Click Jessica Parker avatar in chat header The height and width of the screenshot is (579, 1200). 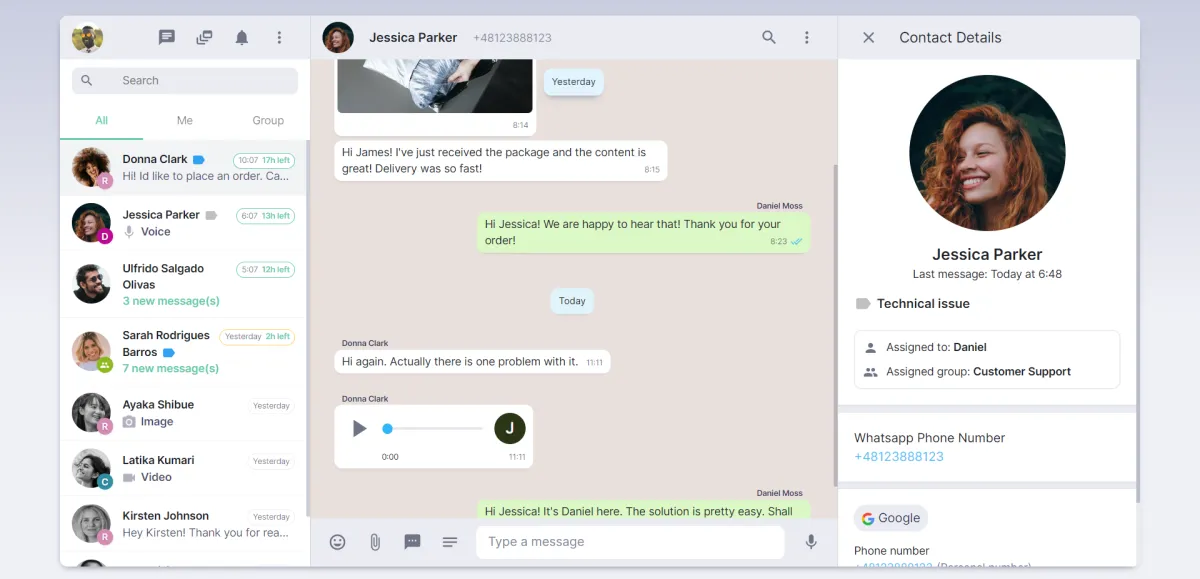pyautogui.click(x=338, y=37)
